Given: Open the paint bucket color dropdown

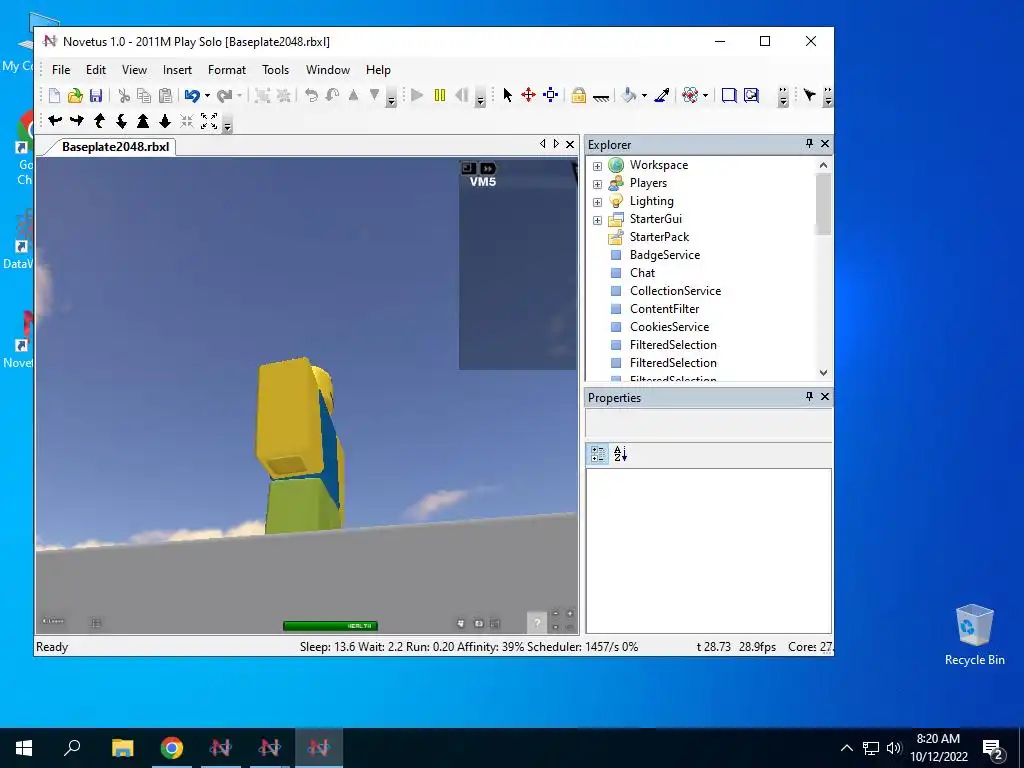Looking at the screenshot, I should (644, 95).
